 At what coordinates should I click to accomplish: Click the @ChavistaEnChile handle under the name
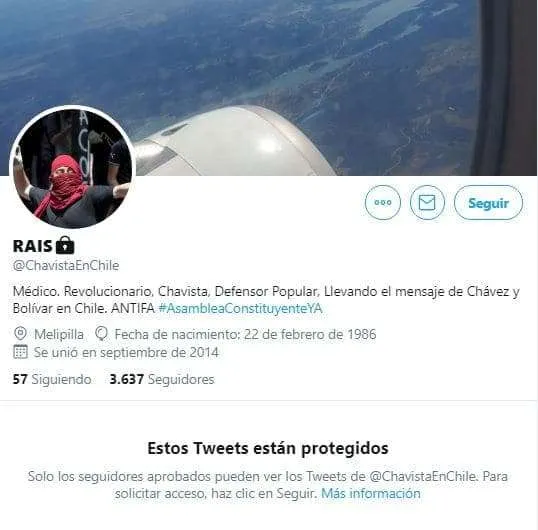(66, 265)
